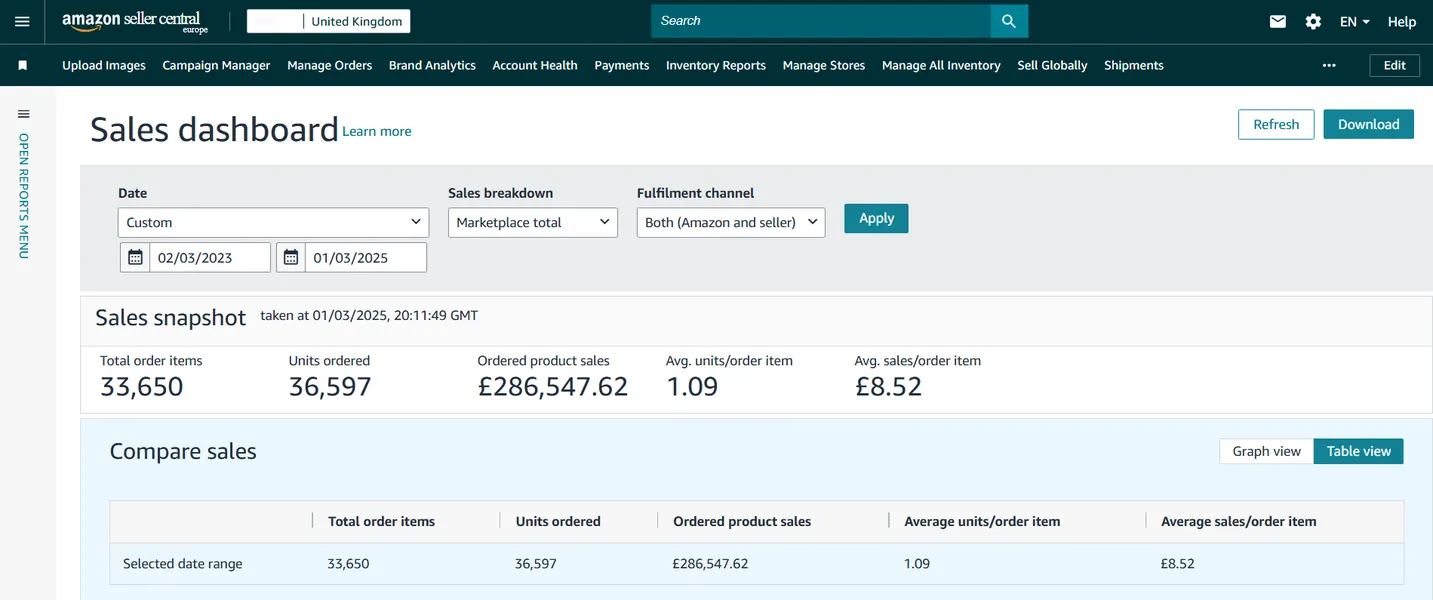The image size is (1433, 600).
Task: Open Account Health page
Action: point(535,65)
